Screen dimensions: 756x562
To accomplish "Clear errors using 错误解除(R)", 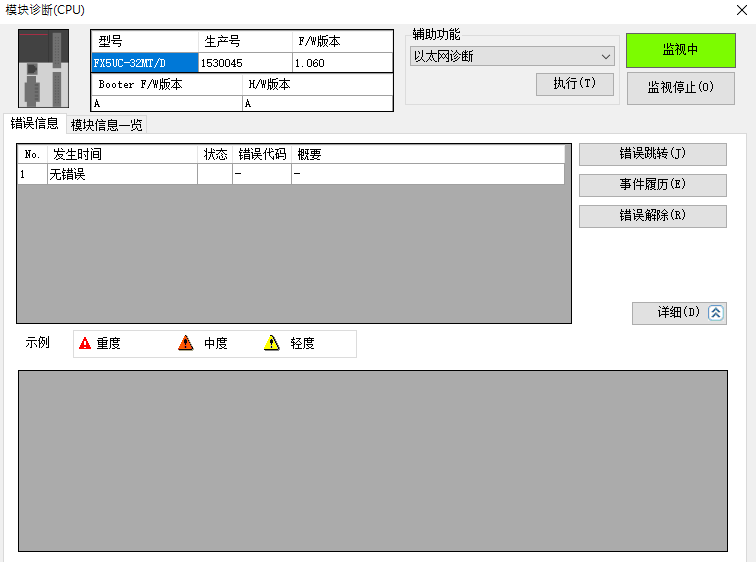I will 652,216.
